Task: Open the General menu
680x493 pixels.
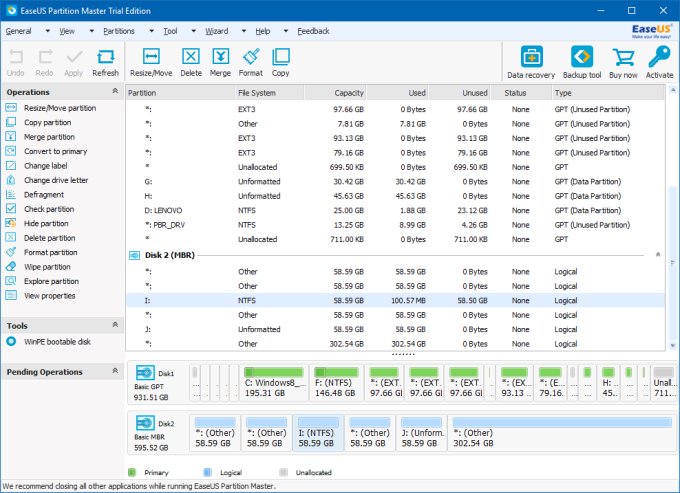Action: pyautogui.click(x=18, y=31)
